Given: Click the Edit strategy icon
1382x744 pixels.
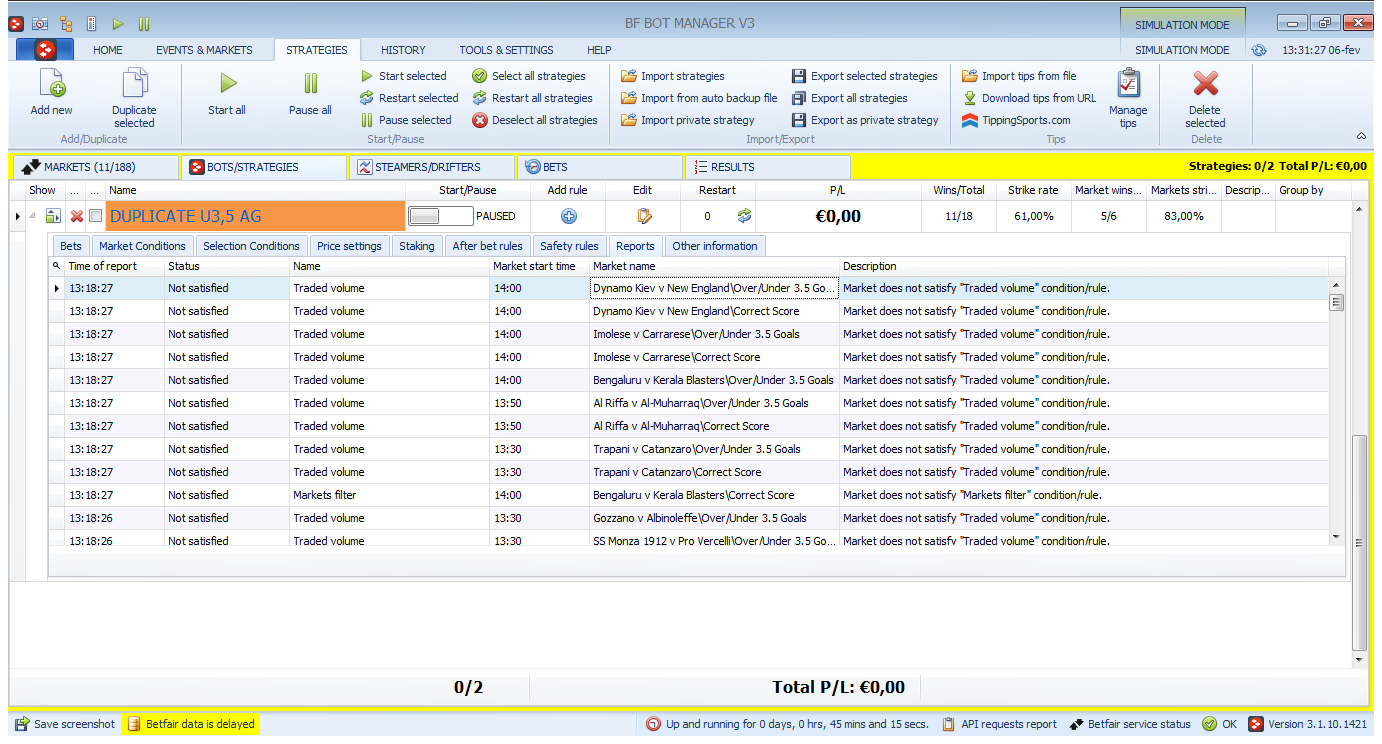Looking at the screenshot, I should 643,216.
